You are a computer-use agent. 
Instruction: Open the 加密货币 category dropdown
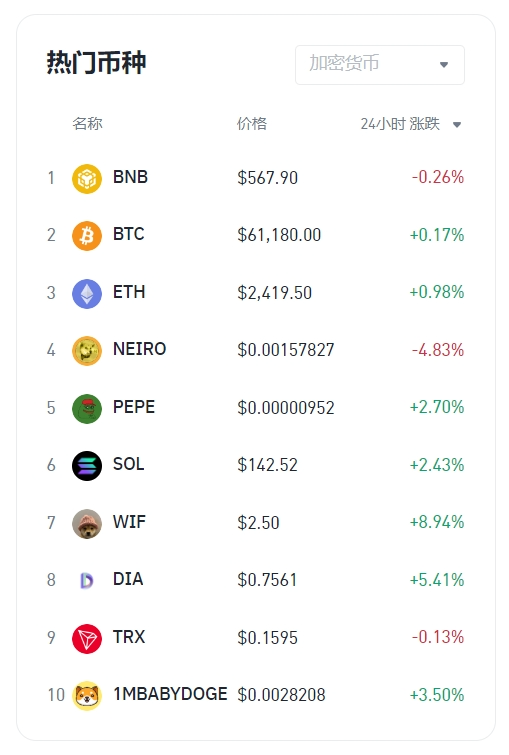coord(380,65)
